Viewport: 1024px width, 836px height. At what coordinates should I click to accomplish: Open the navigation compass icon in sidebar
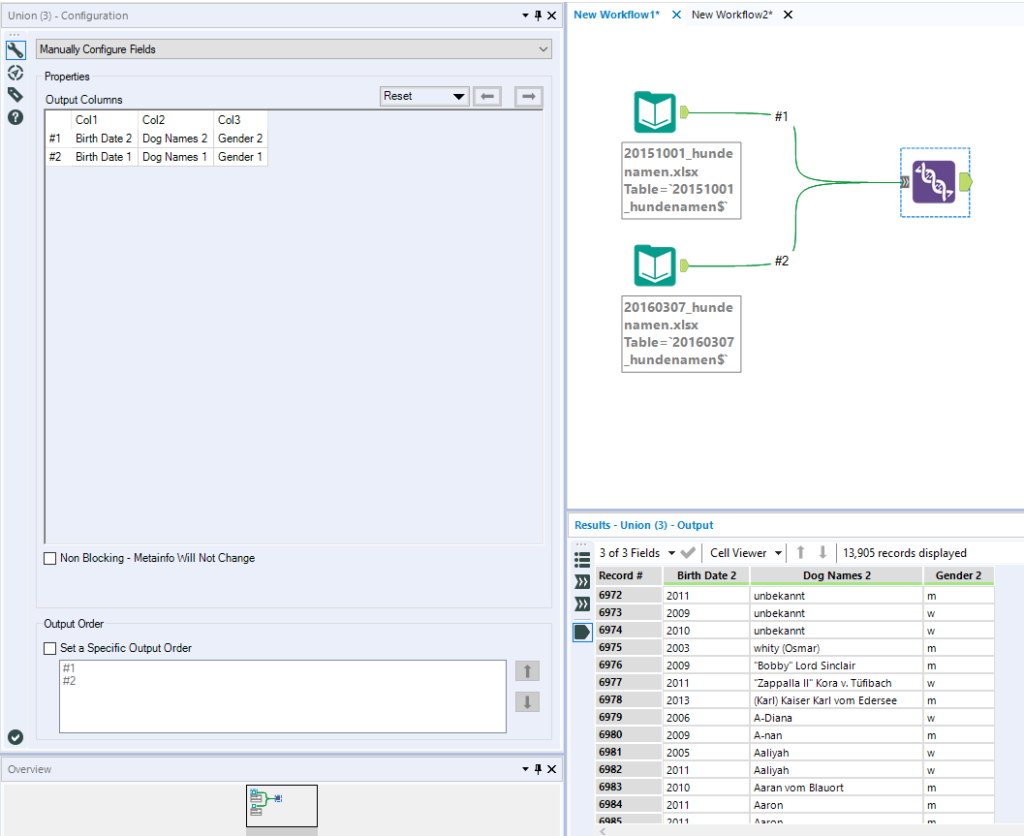(14, 72)
